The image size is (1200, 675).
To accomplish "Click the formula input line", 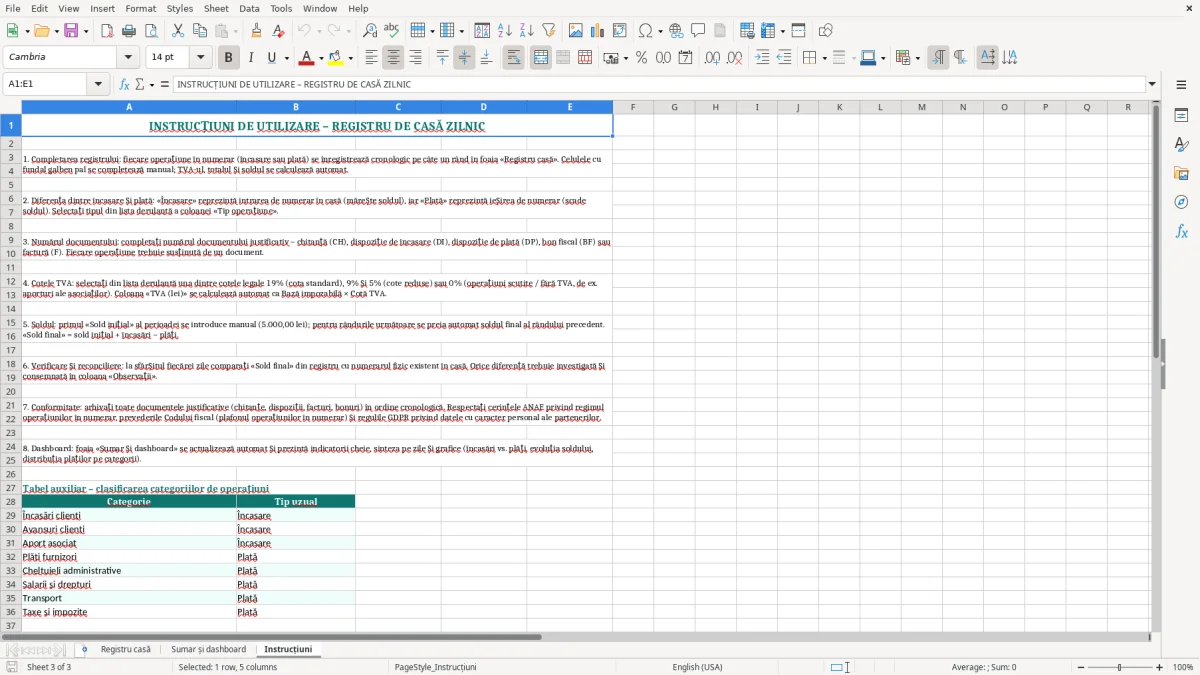I will coord(658,85).
